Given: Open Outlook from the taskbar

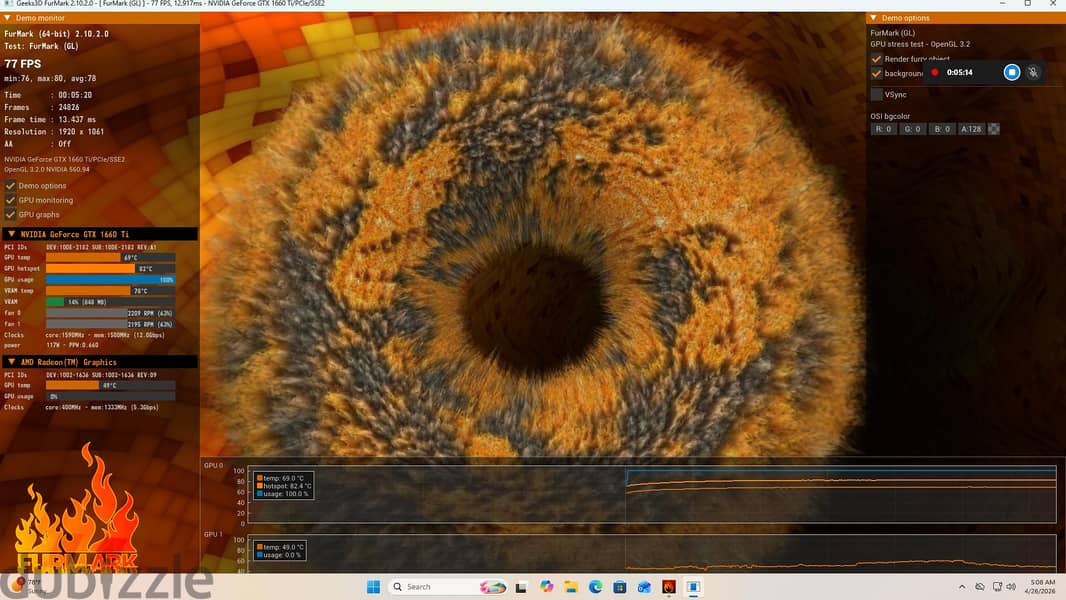Looking at the screenshot, I should 644,587.
